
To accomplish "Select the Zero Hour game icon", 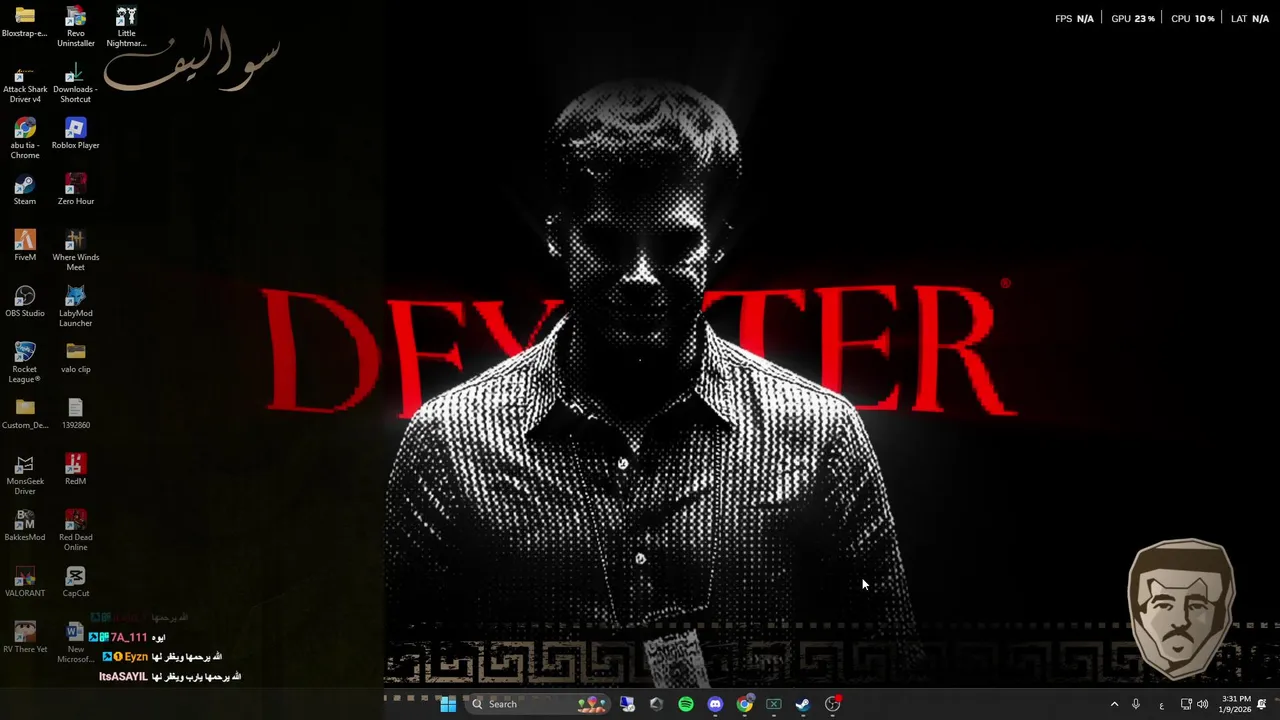I will click(x=76, y=190).
